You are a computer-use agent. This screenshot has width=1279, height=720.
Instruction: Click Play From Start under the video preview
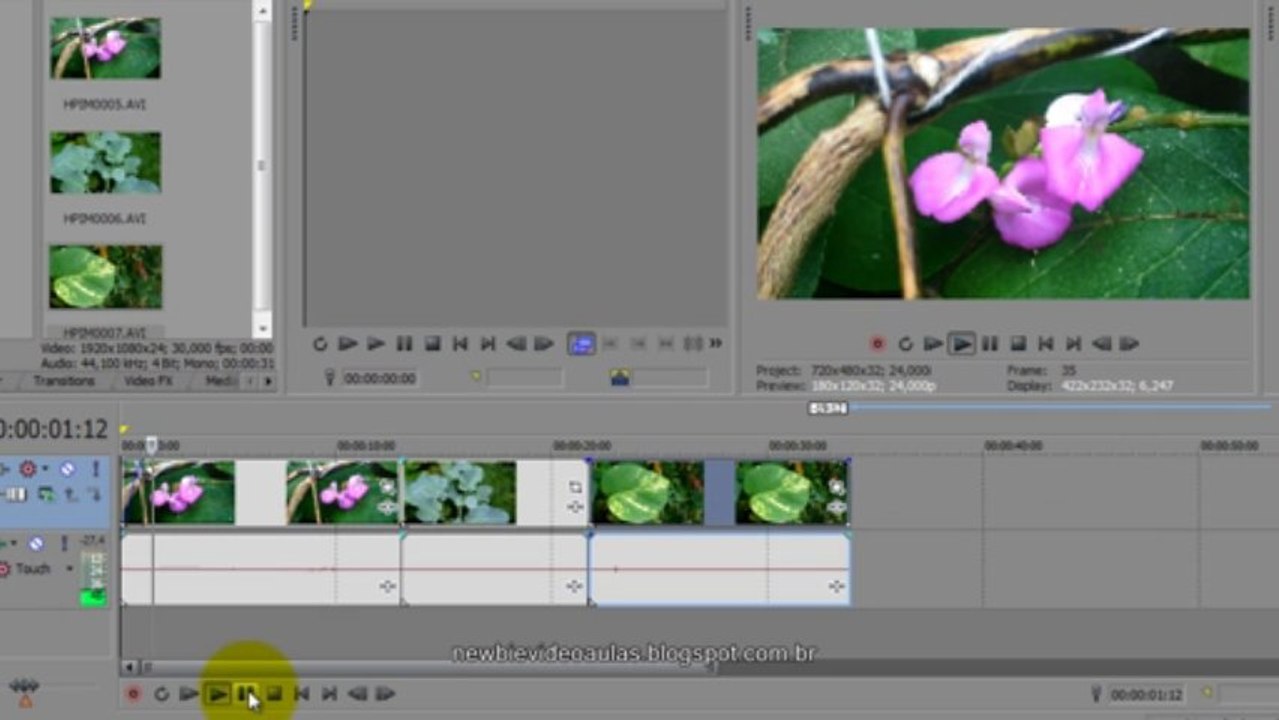point(933,343)
